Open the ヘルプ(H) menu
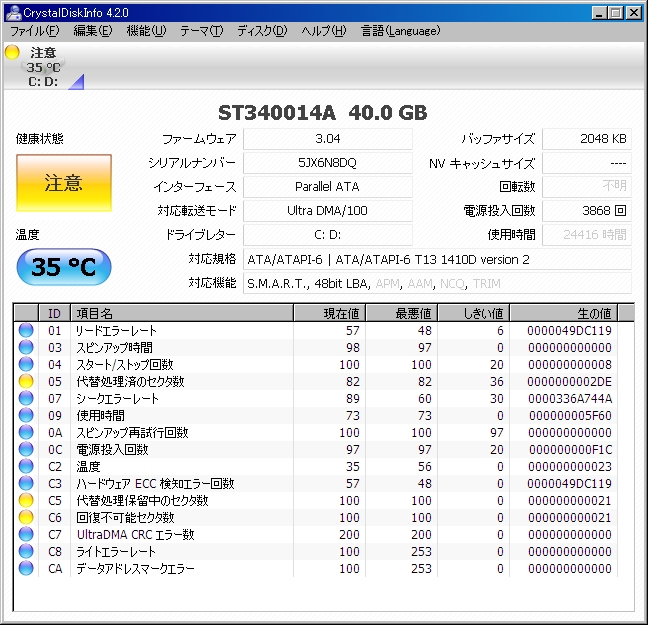This screenshot has width=648, height=625. coord(324,31)
